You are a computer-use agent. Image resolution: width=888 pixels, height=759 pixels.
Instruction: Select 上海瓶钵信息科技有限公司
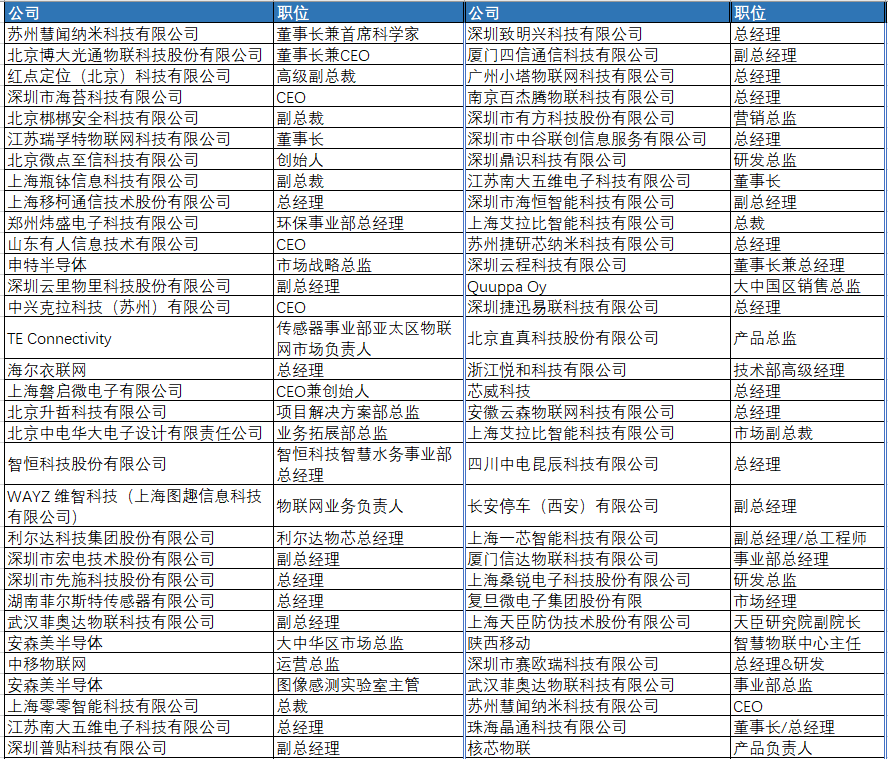click(138, 181)
